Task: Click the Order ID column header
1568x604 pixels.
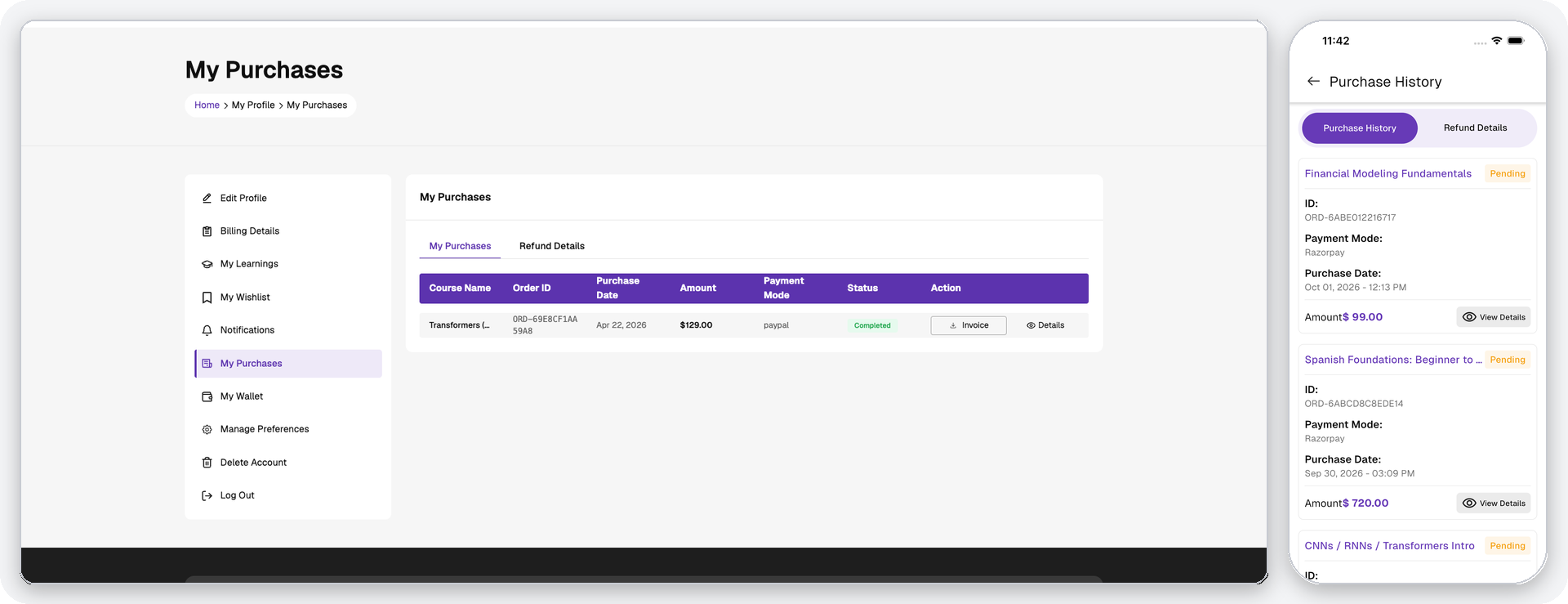Action: tap(532, 289)
